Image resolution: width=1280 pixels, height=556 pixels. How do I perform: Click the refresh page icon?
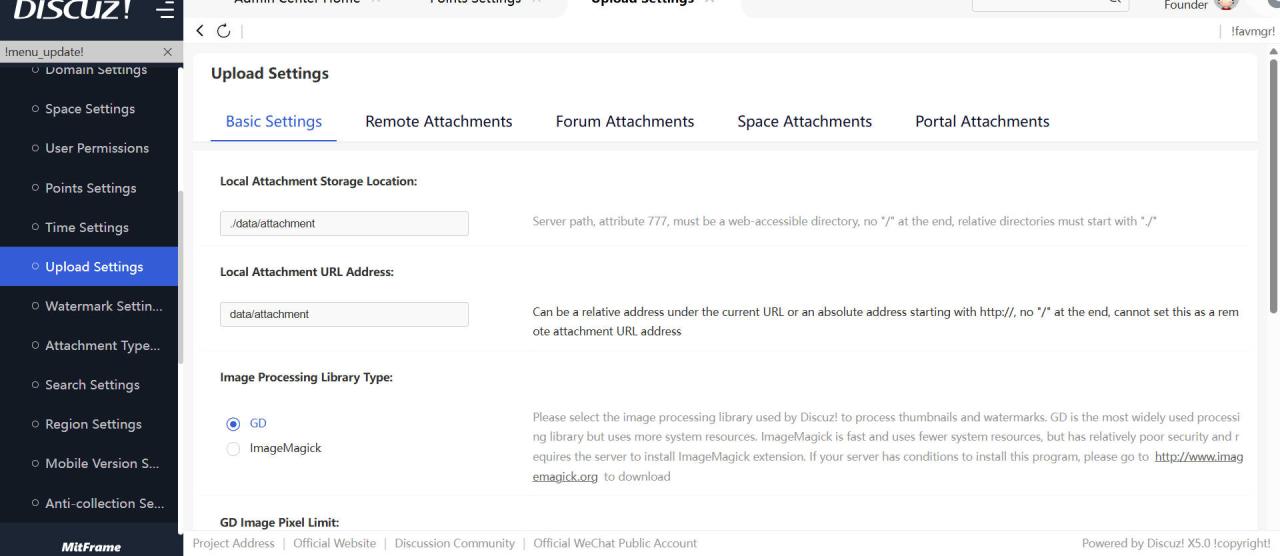pos(223,31)
